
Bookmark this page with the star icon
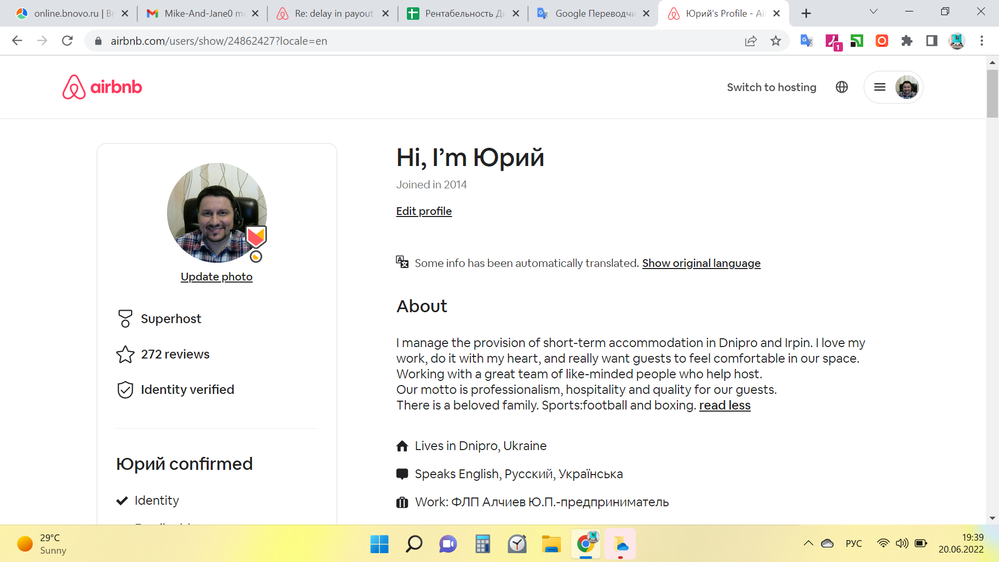(776, 41)
